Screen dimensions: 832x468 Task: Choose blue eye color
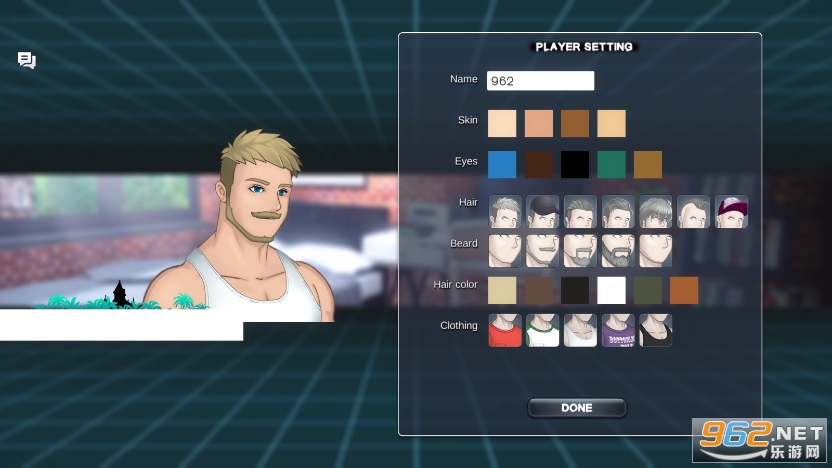click(x=502, y=164)
